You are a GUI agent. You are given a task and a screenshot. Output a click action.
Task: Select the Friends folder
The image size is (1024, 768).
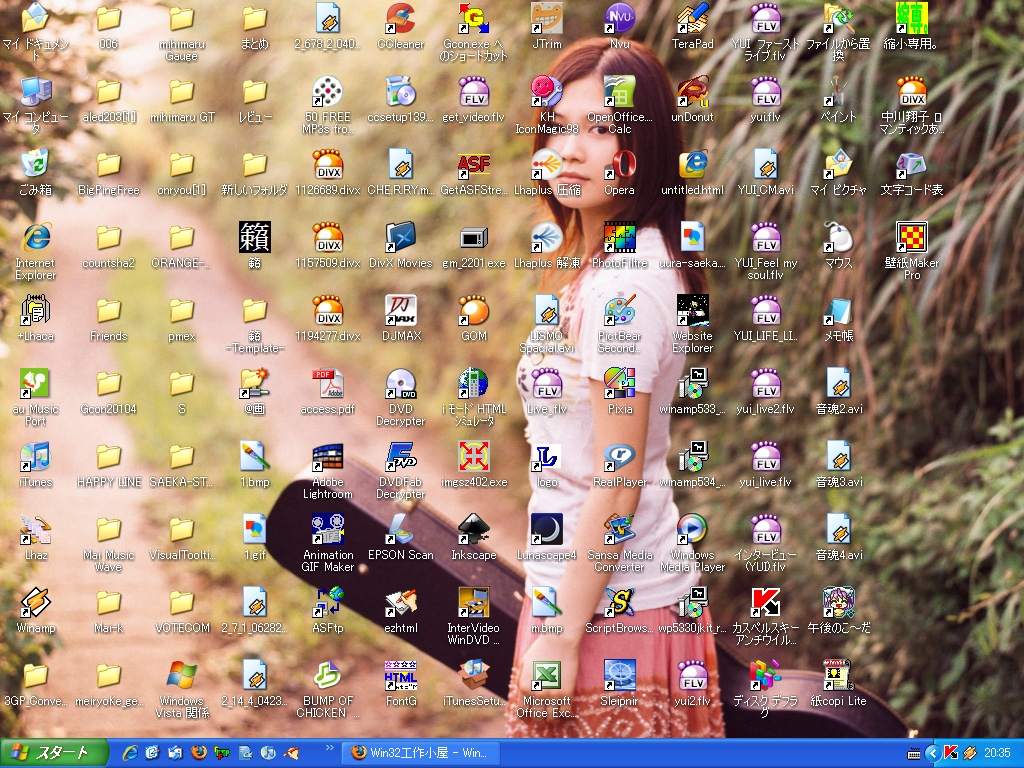click(108, 311)
